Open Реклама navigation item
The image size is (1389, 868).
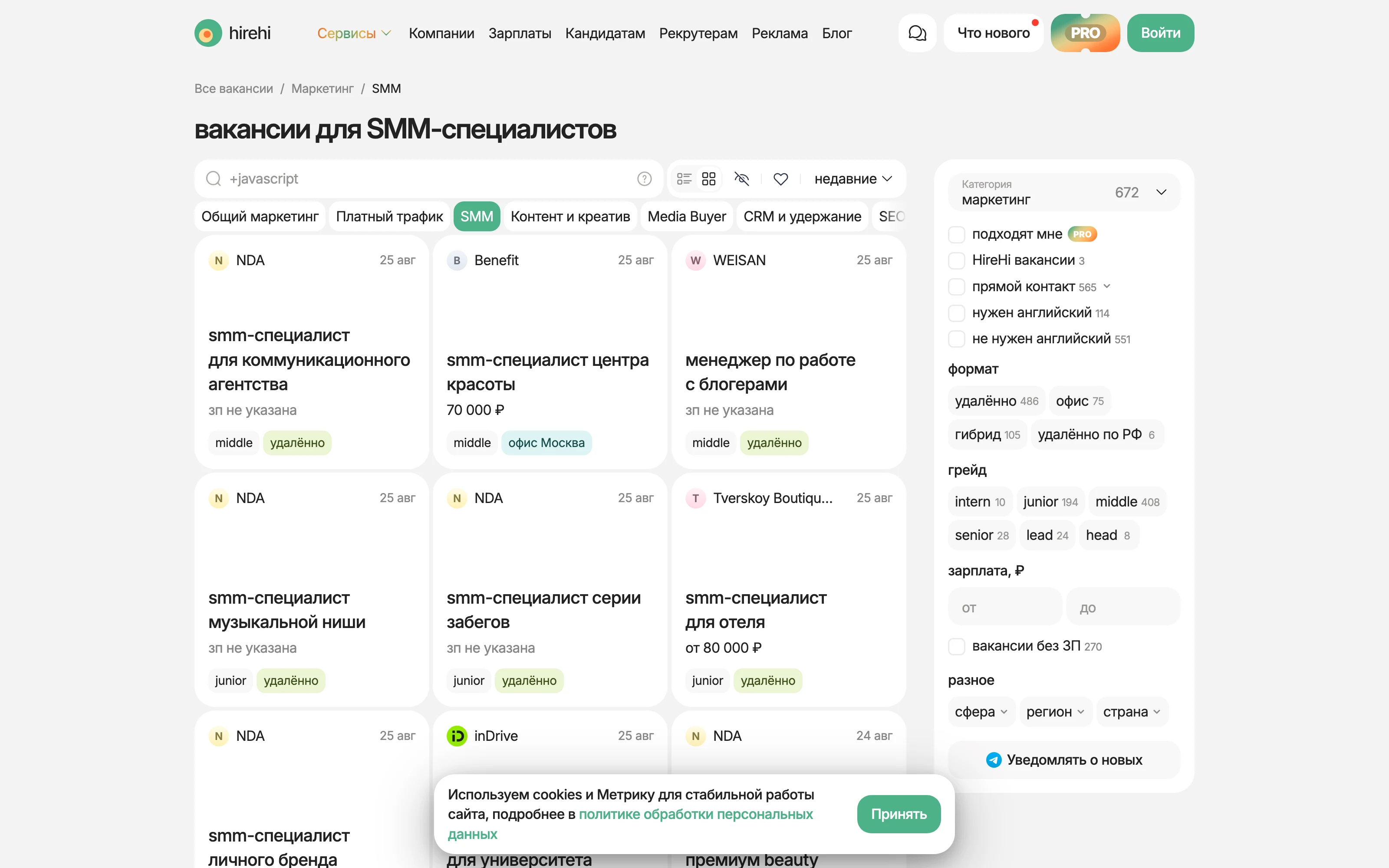[x=780, y=33]
